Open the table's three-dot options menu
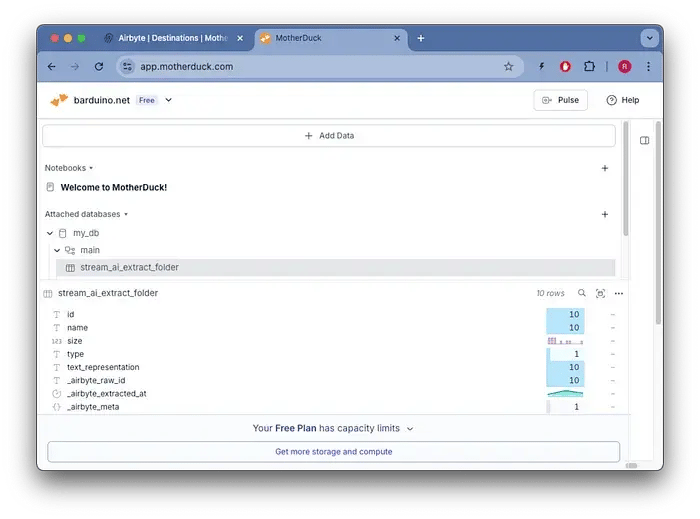 619,293
